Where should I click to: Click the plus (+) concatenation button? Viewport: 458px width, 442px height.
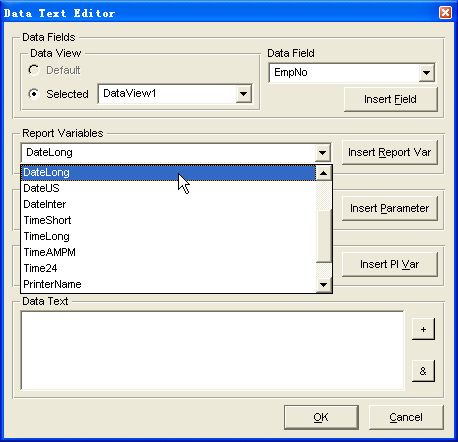(423, 329)
